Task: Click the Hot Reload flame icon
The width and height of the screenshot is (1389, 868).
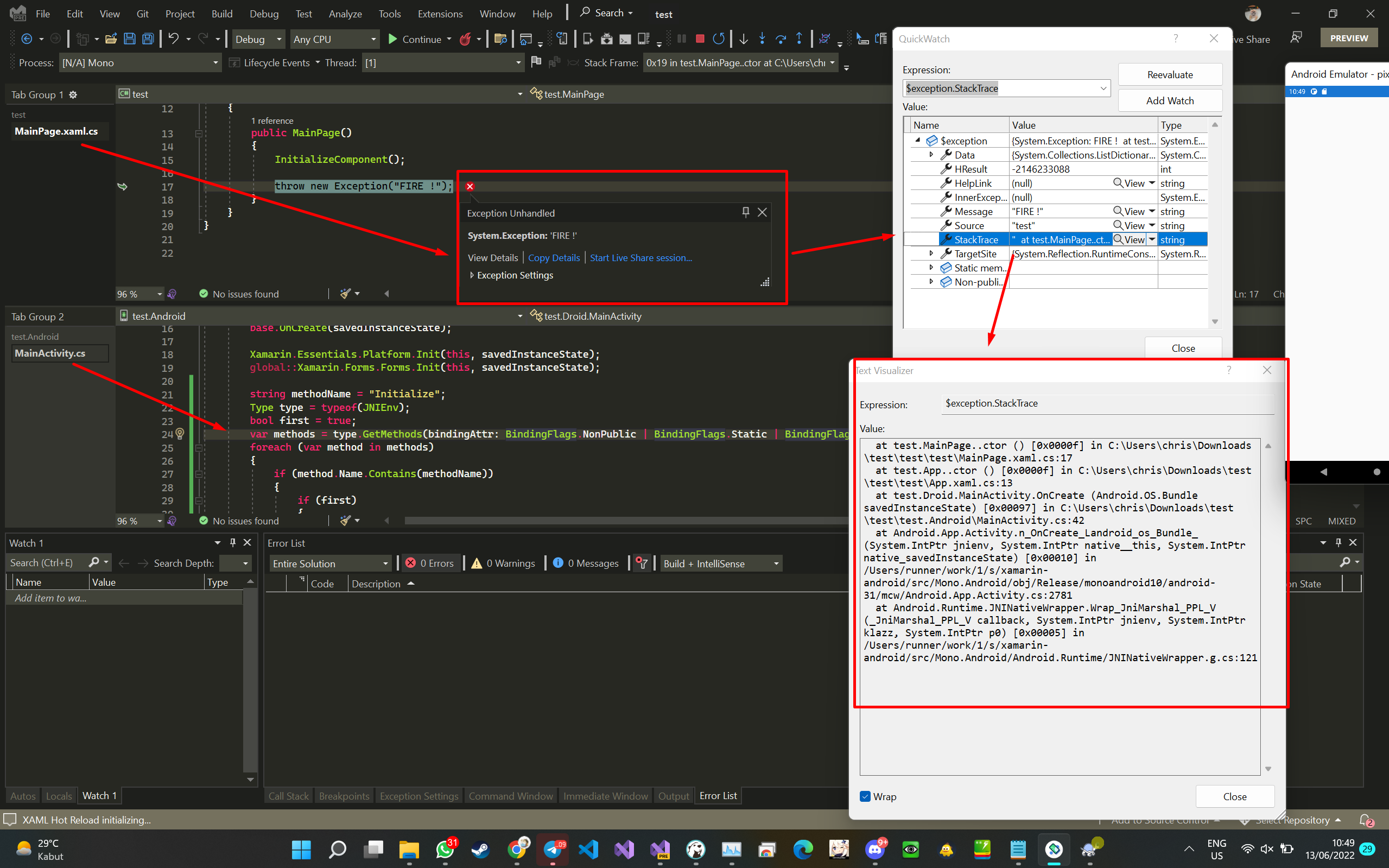Action: click(466, 39)
